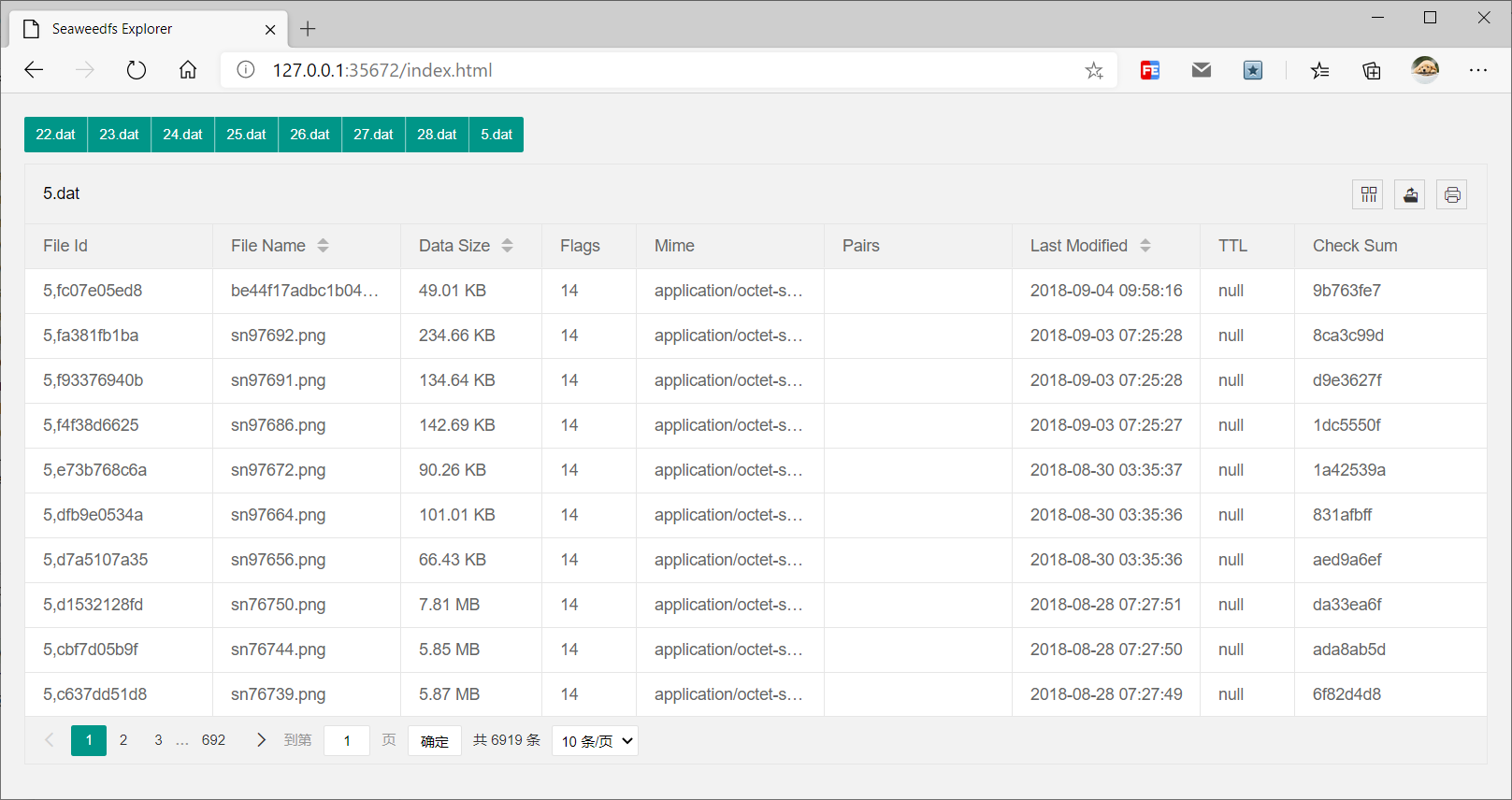Viewport: 1512px width, 800px height.
Task: Click the 确定 confirm button
Action: point(435,741)
